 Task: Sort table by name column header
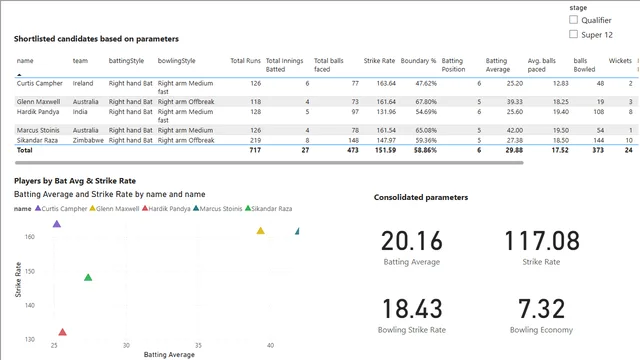[25, 61]
